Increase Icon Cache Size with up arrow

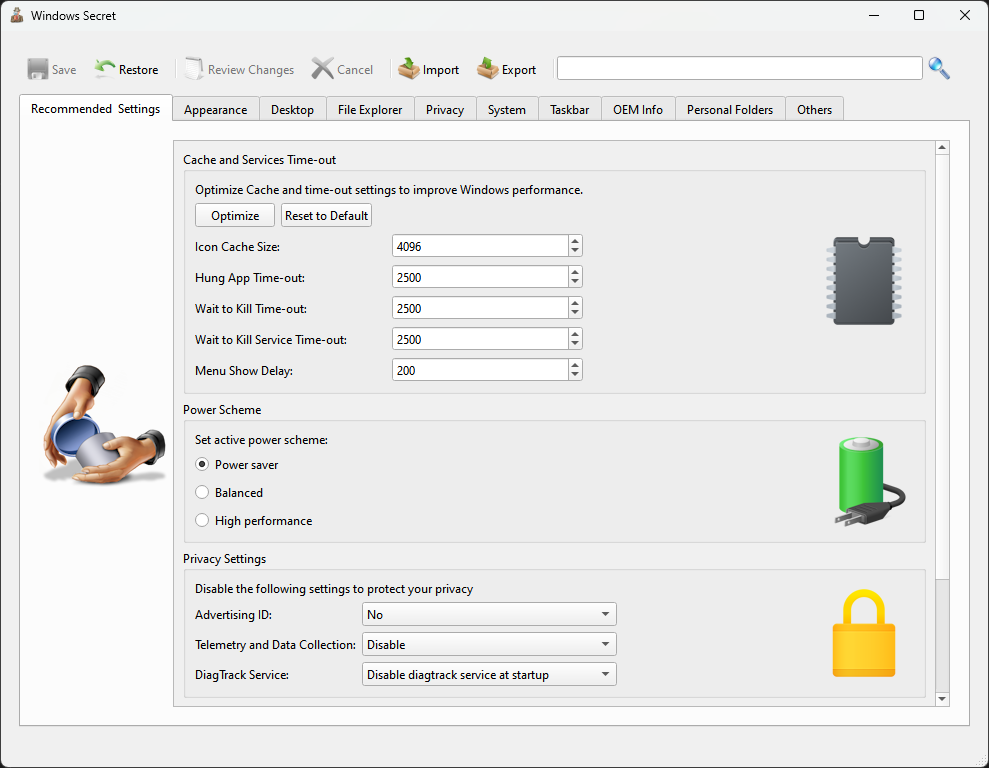(x=575, y=241)
